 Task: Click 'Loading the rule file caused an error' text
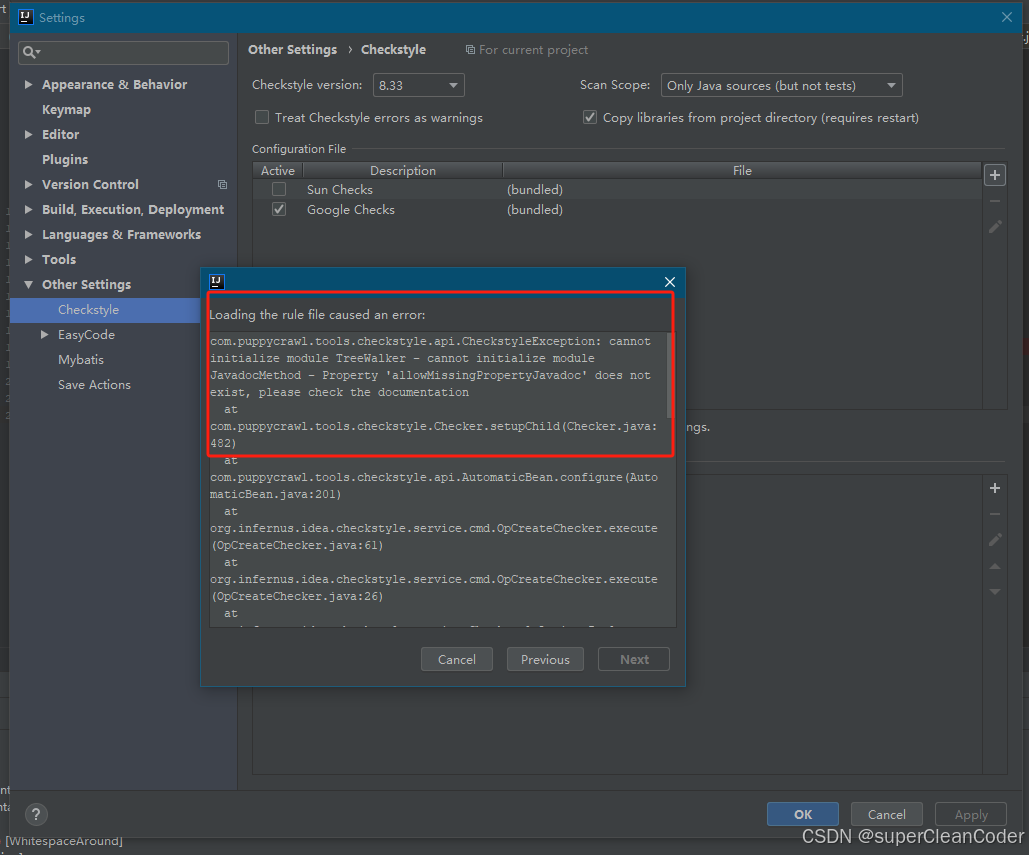click(317, 315)
